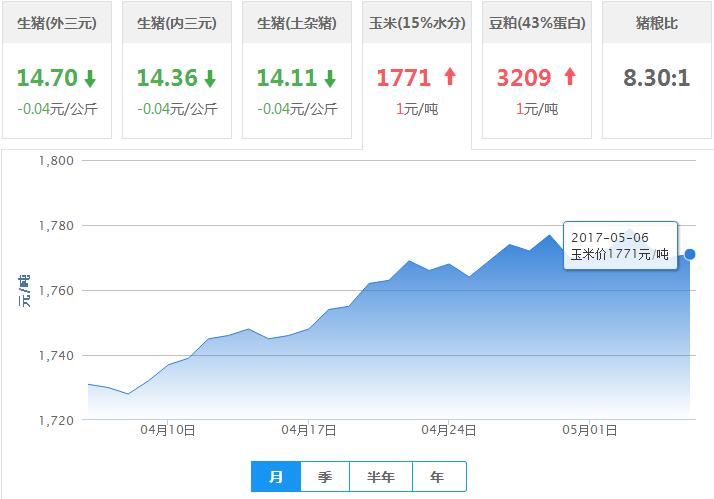
Task: Click the 1,800 y-axis value
Action: click(x=56, y=161)
